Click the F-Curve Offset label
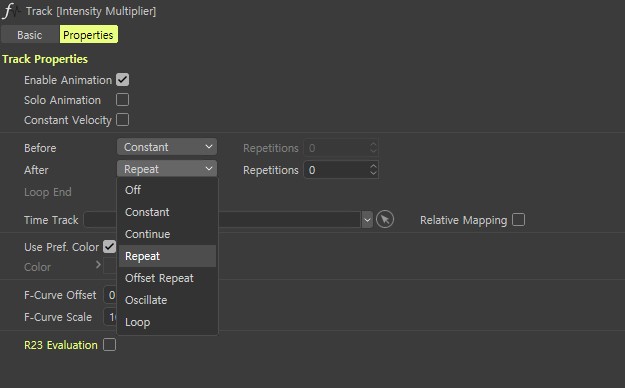 [x=60, y=295]
